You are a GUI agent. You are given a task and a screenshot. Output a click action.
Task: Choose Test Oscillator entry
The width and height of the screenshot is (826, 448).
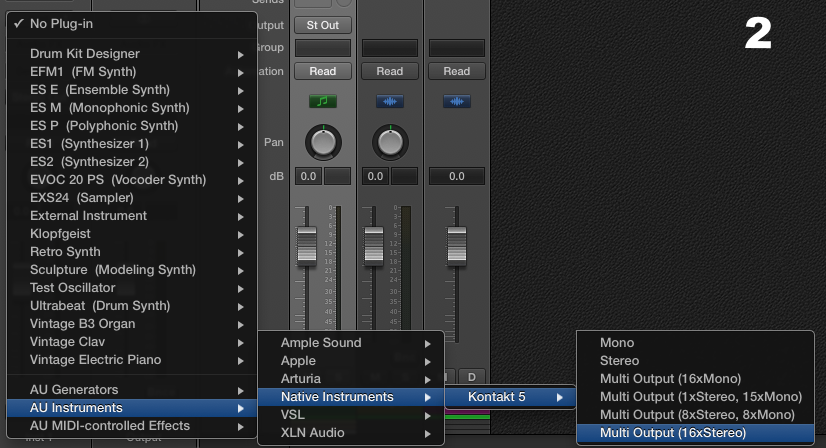(x=132, y=288)
